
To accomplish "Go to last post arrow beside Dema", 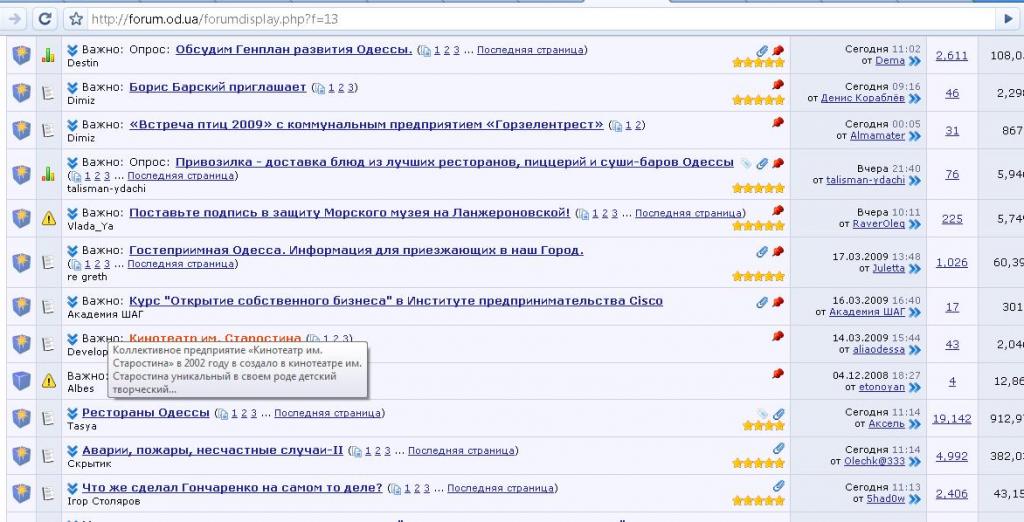I will coord(914,61).
